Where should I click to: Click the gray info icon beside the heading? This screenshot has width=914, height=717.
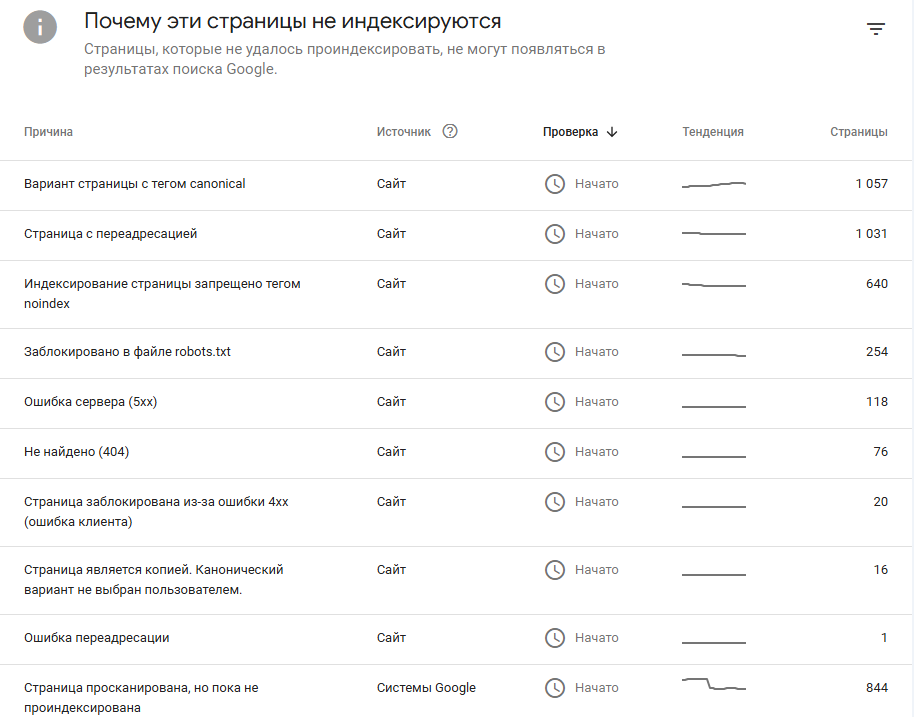point(40,28)
